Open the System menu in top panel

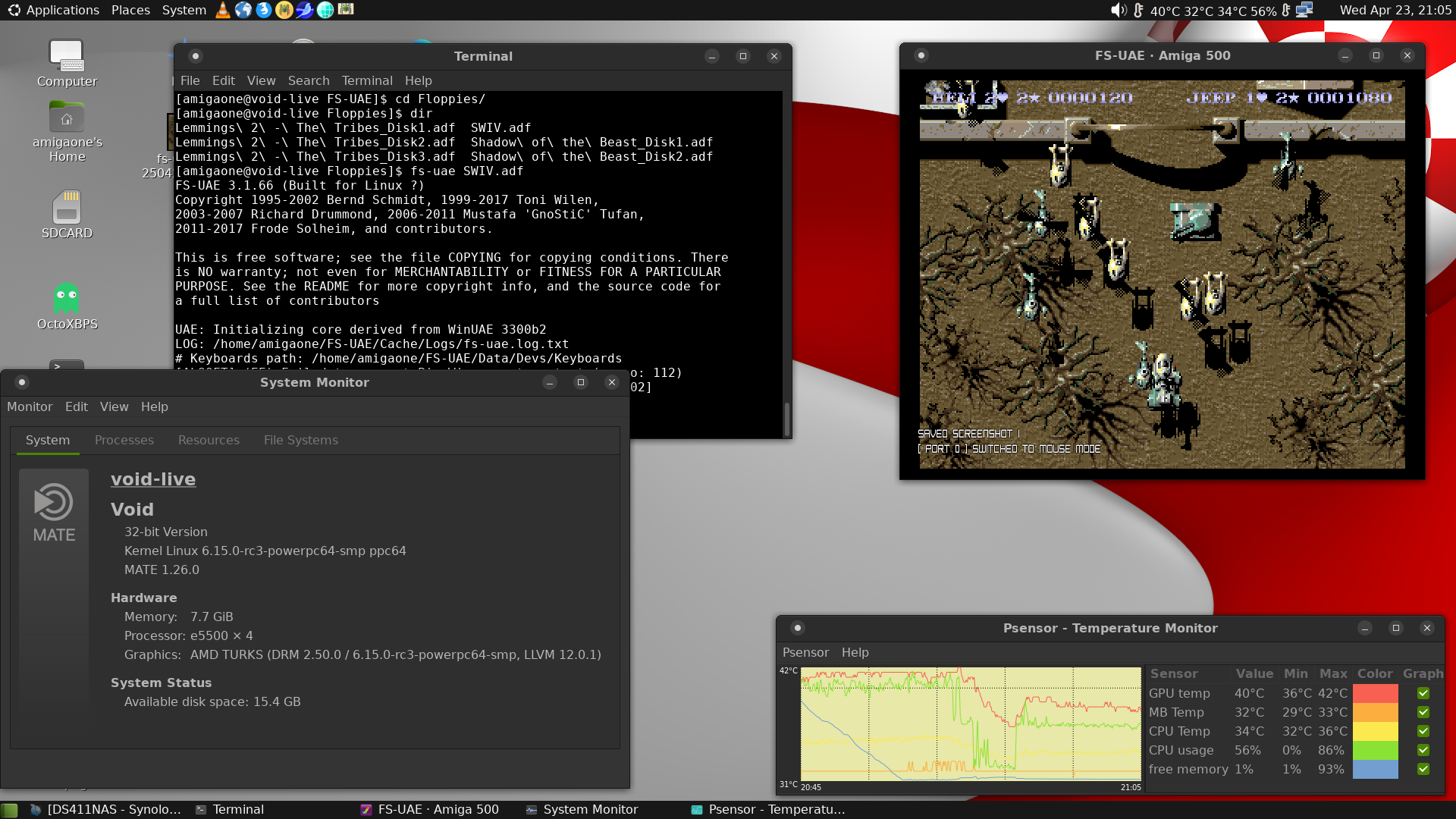(x=184, y=10)
